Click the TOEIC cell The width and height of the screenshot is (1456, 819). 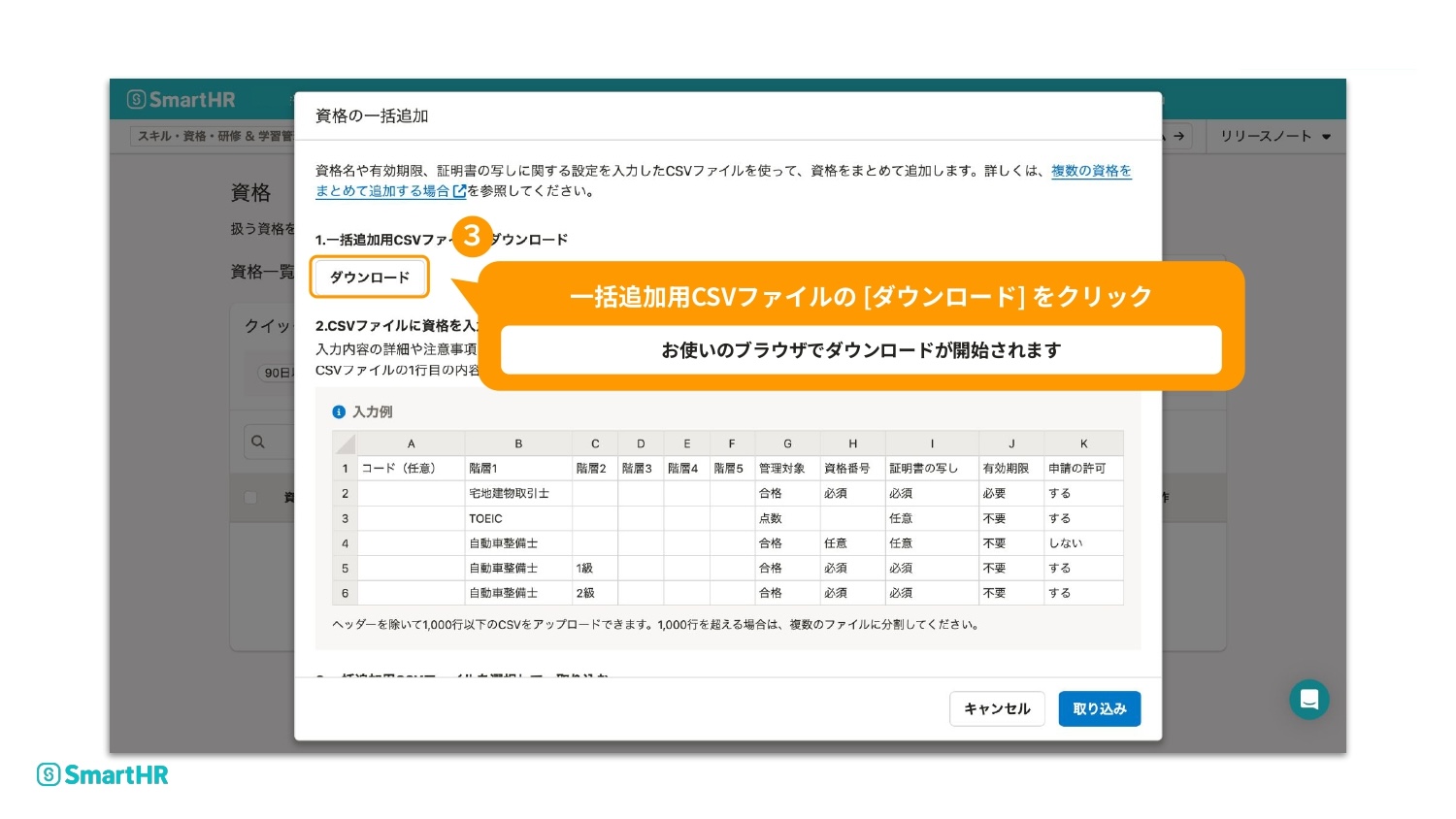point(518,519)
